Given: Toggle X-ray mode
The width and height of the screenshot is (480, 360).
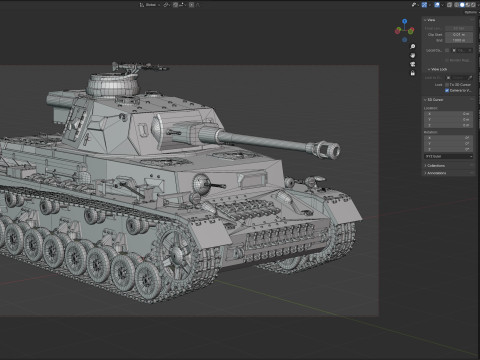Looking at the screenshot, I should (x=449, y=5).
